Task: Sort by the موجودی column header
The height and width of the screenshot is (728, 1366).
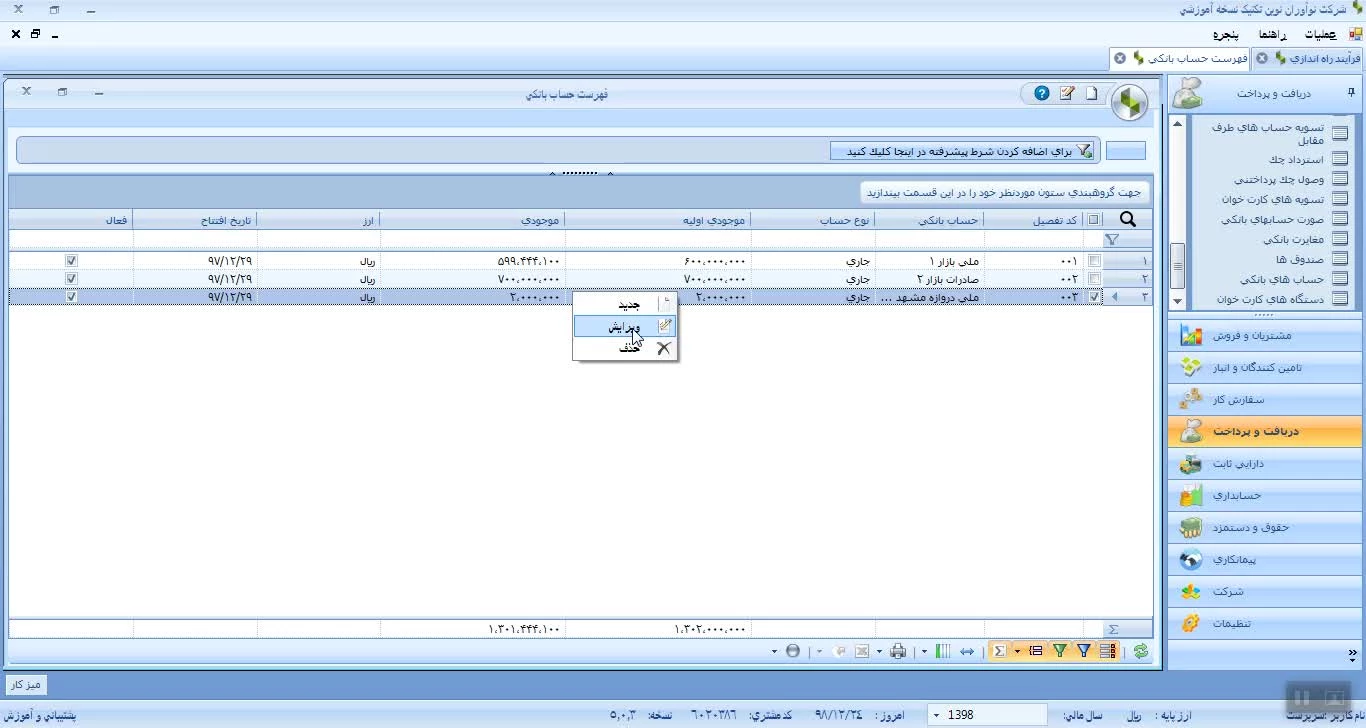Action: (x=472, y=220)
